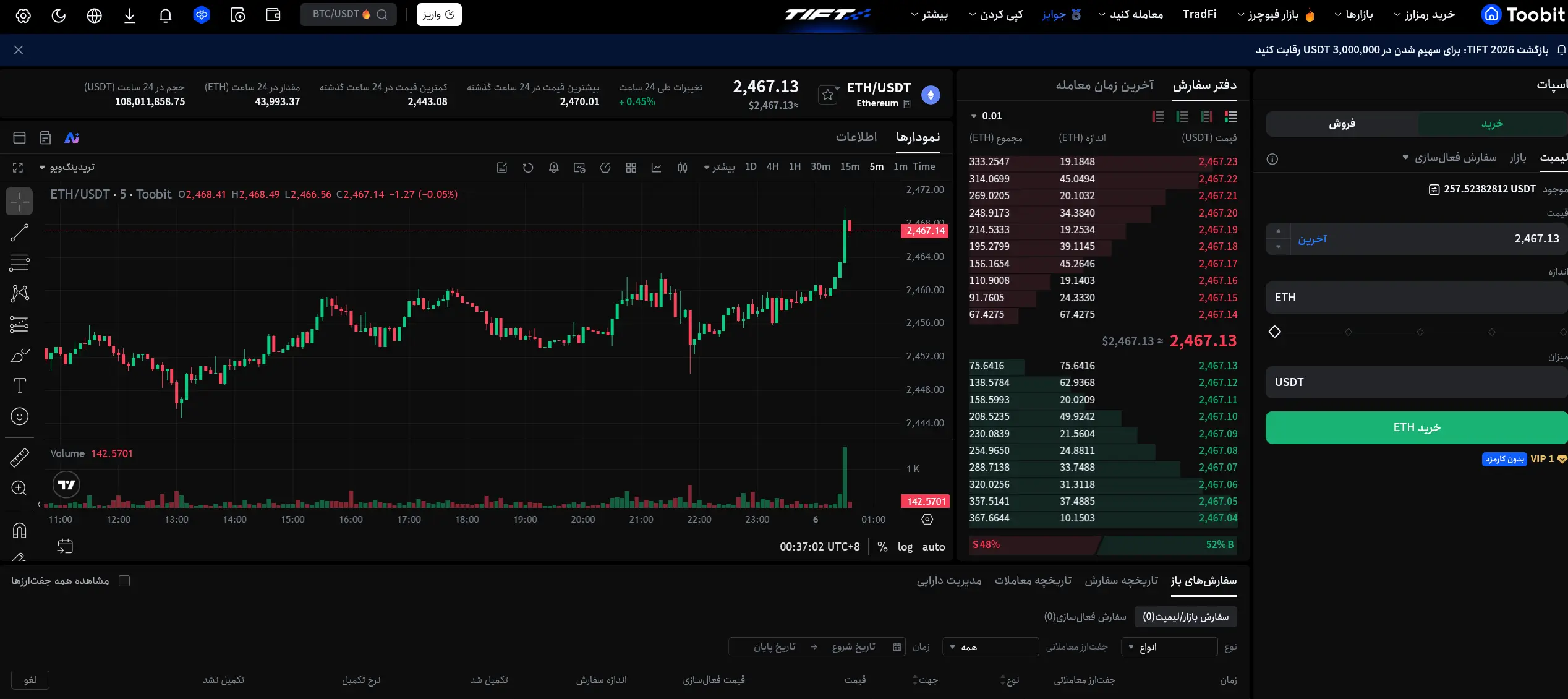Click the BTC/USDT search box
This screenshot has height=699, width=1568.
click(x=349, y=14)
